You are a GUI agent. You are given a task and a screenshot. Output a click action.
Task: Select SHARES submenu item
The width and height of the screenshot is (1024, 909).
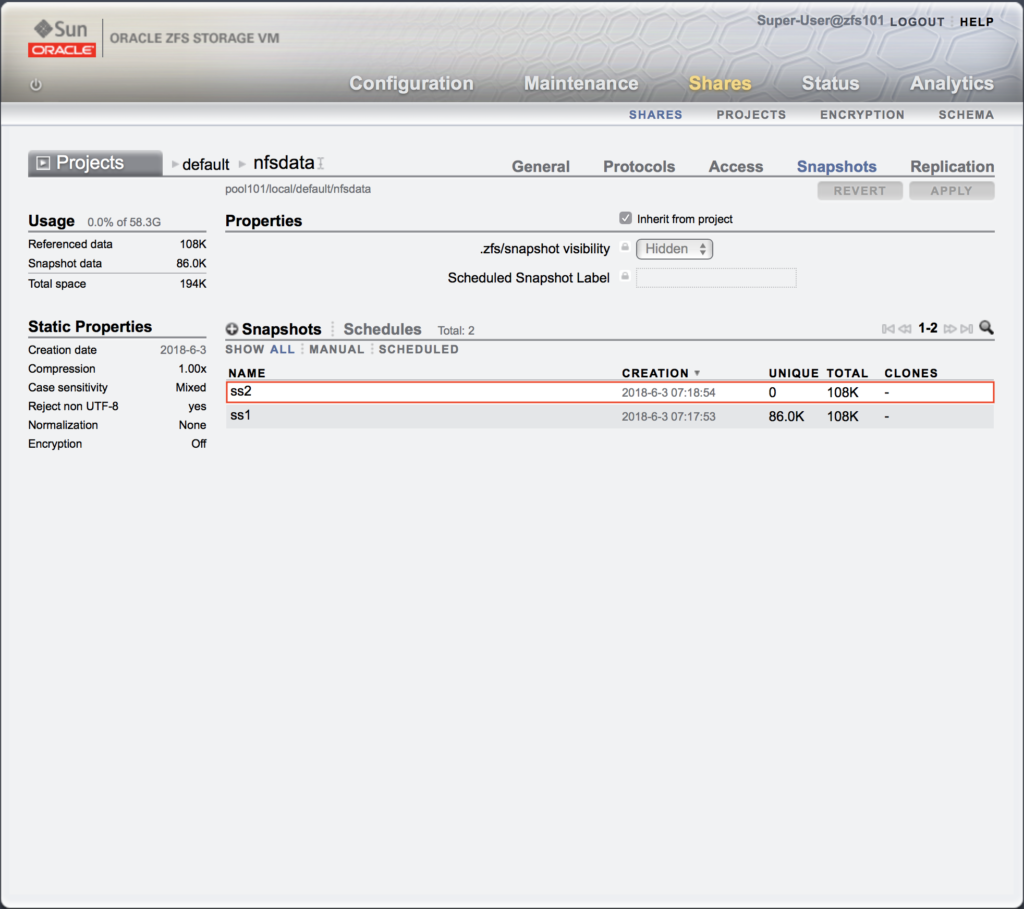pyautogui.click(x=656, y=115)
